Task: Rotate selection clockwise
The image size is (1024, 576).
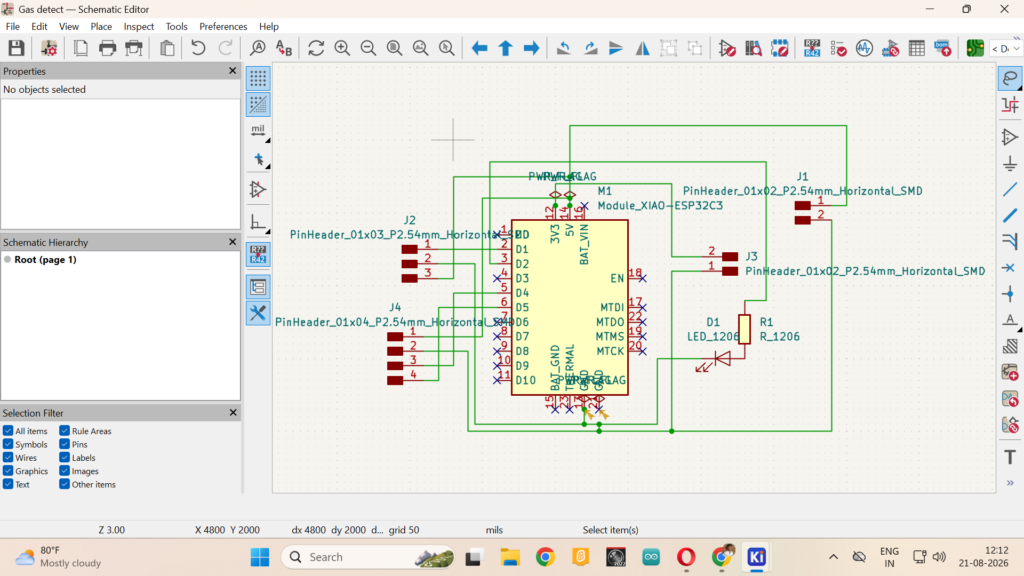Action: point(590,48)
